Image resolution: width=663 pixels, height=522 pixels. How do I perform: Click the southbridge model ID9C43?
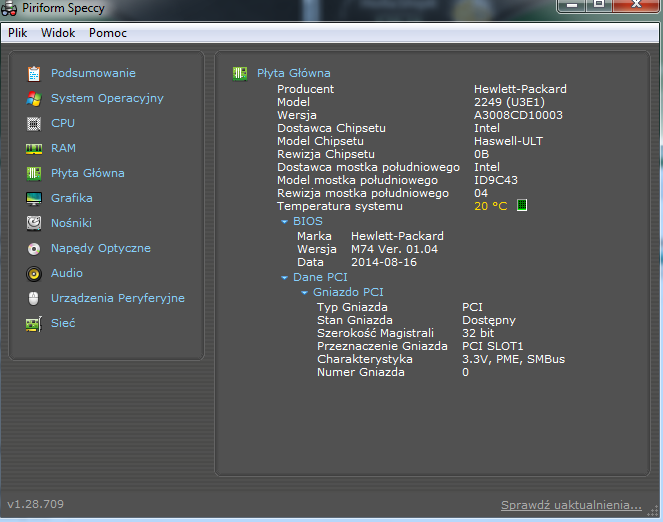pos(496,180)
